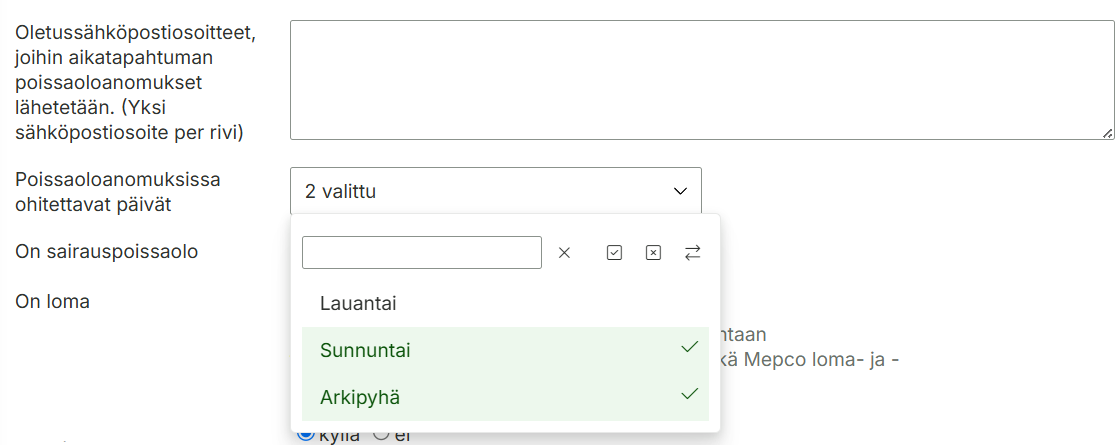Collapse the list using the dropdown chevron arrow
The width and height of the screenshot is (1120, 446).
[x=680, y=192]
